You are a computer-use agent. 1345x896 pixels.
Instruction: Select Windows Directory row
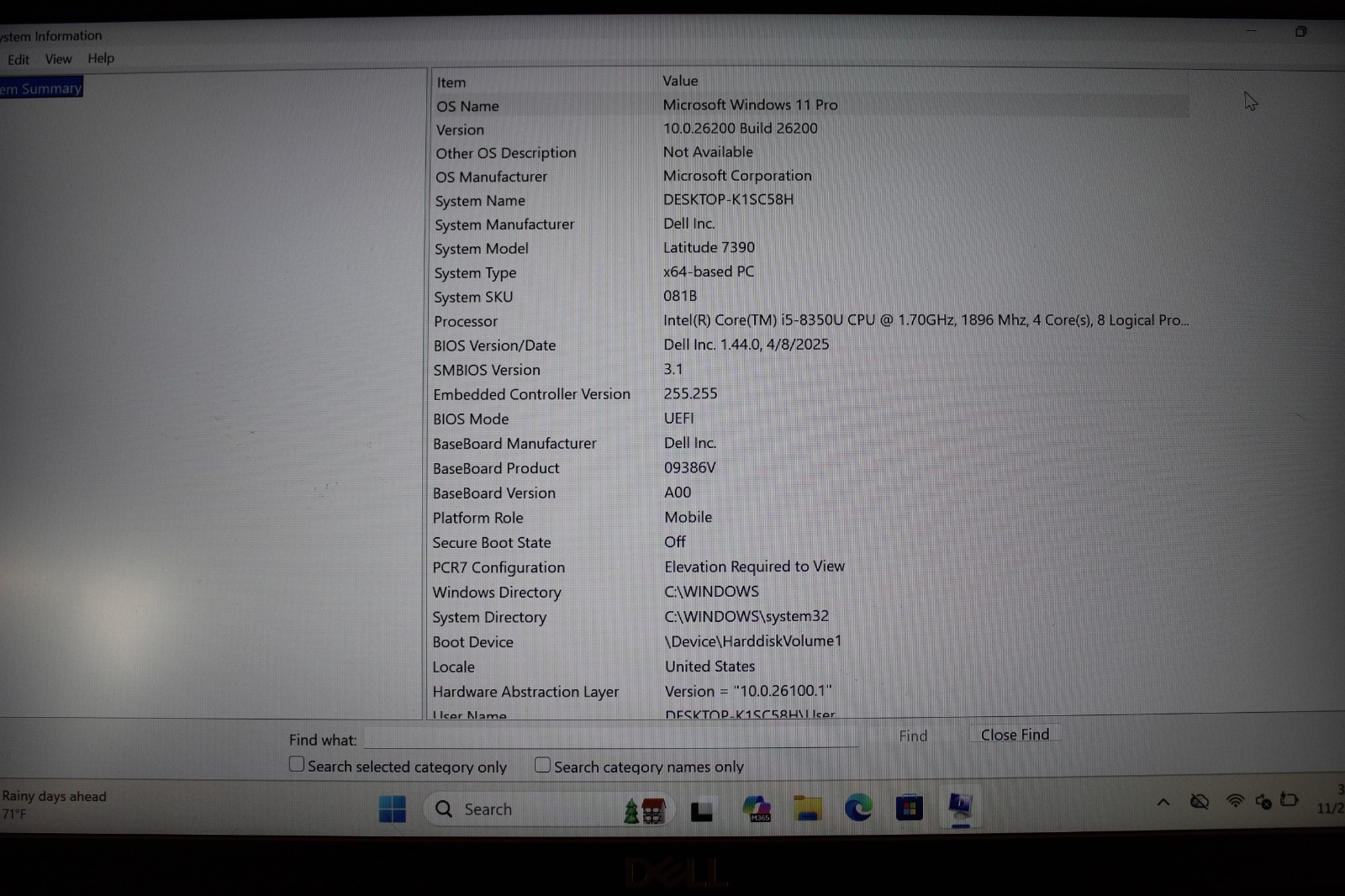[810, 592]
